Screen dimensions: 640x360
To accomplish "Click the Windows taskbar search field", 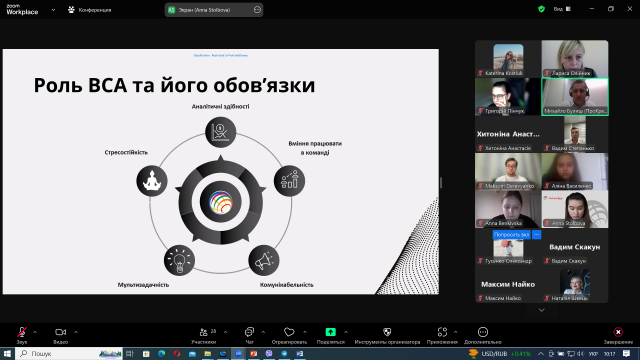I will 69,353.
